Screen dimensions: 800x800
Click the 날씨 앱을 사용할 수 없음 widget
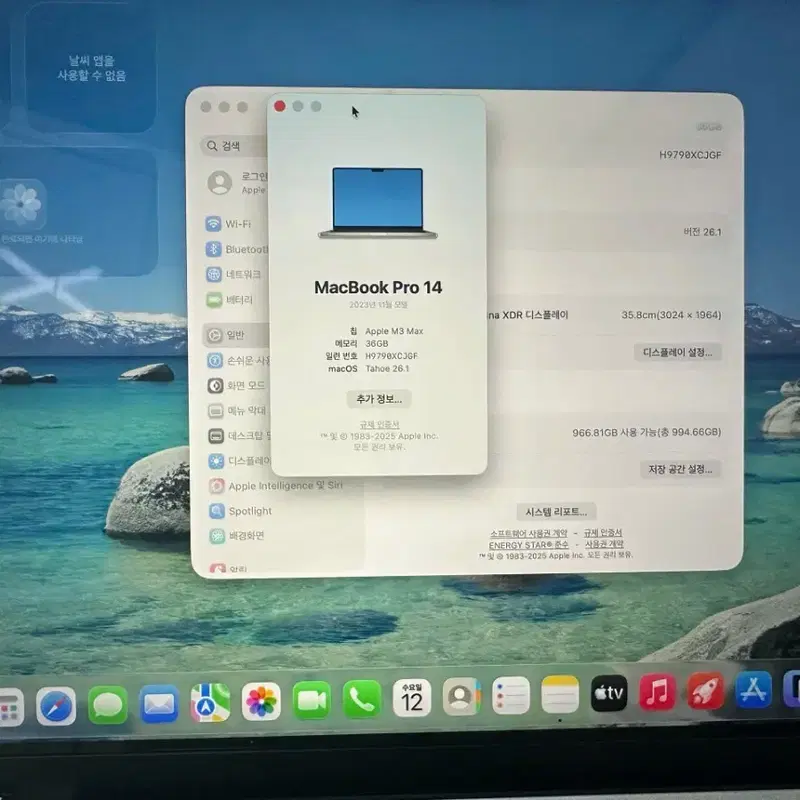coord(91,68)
